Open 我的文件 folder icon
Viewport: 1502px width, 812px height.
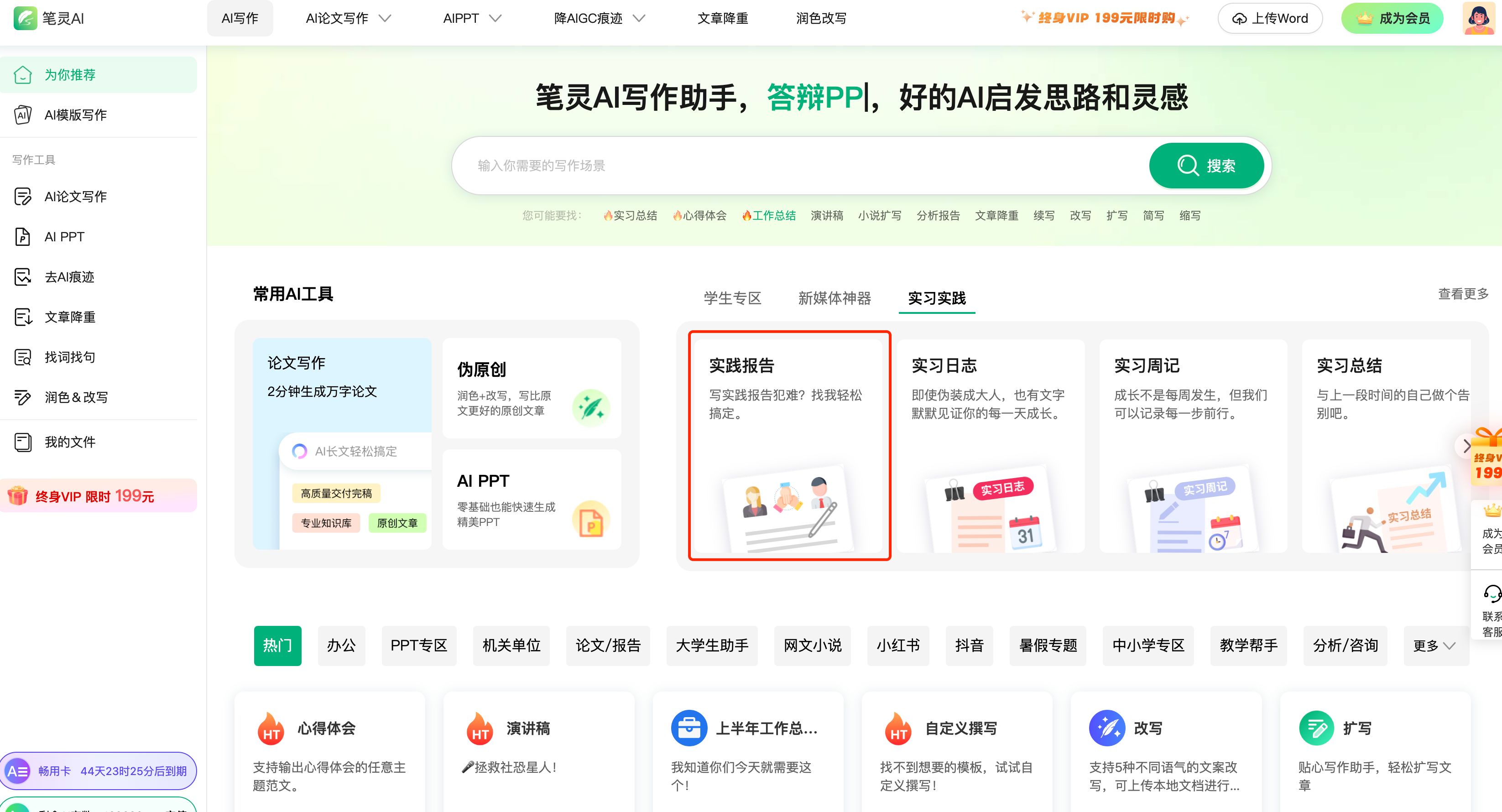23,442
